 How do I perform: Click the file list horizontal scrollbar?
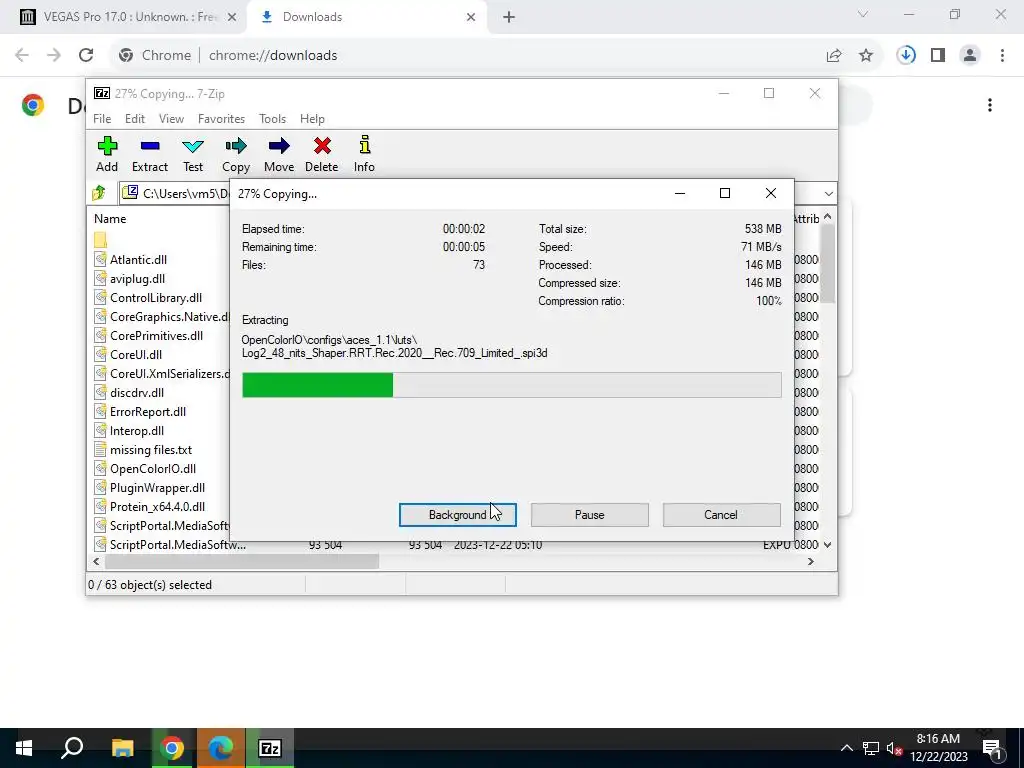[x=242, y=562]
